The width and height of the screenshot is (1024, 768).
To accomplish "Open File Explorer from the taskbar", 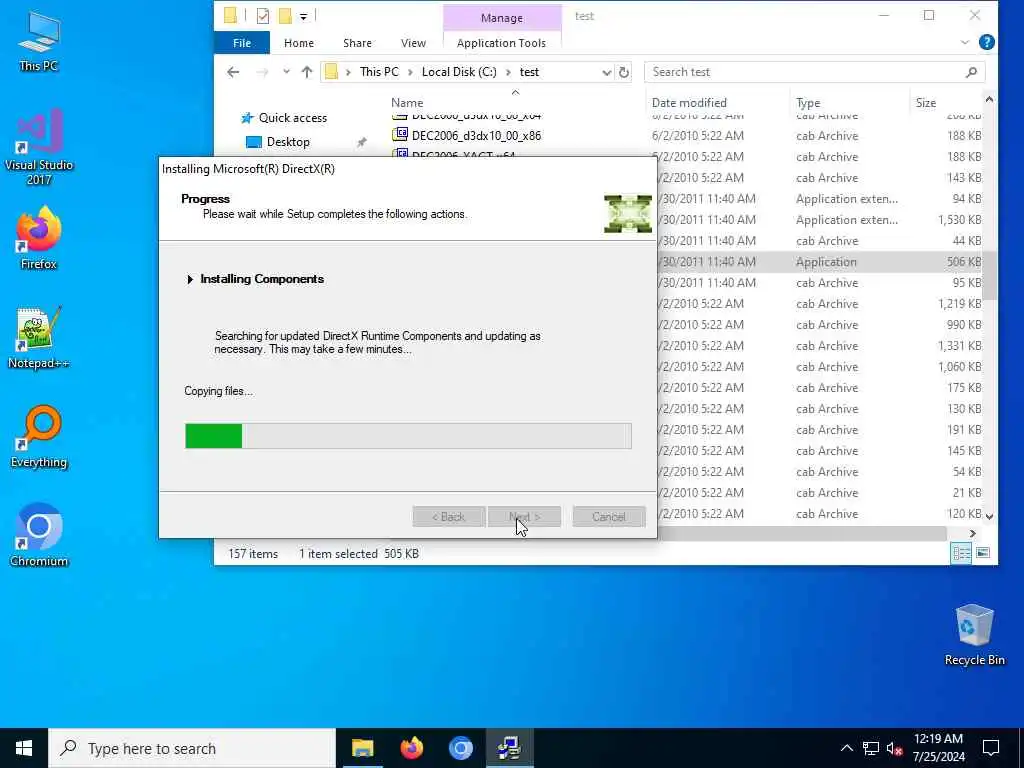I will click(362, 748).
